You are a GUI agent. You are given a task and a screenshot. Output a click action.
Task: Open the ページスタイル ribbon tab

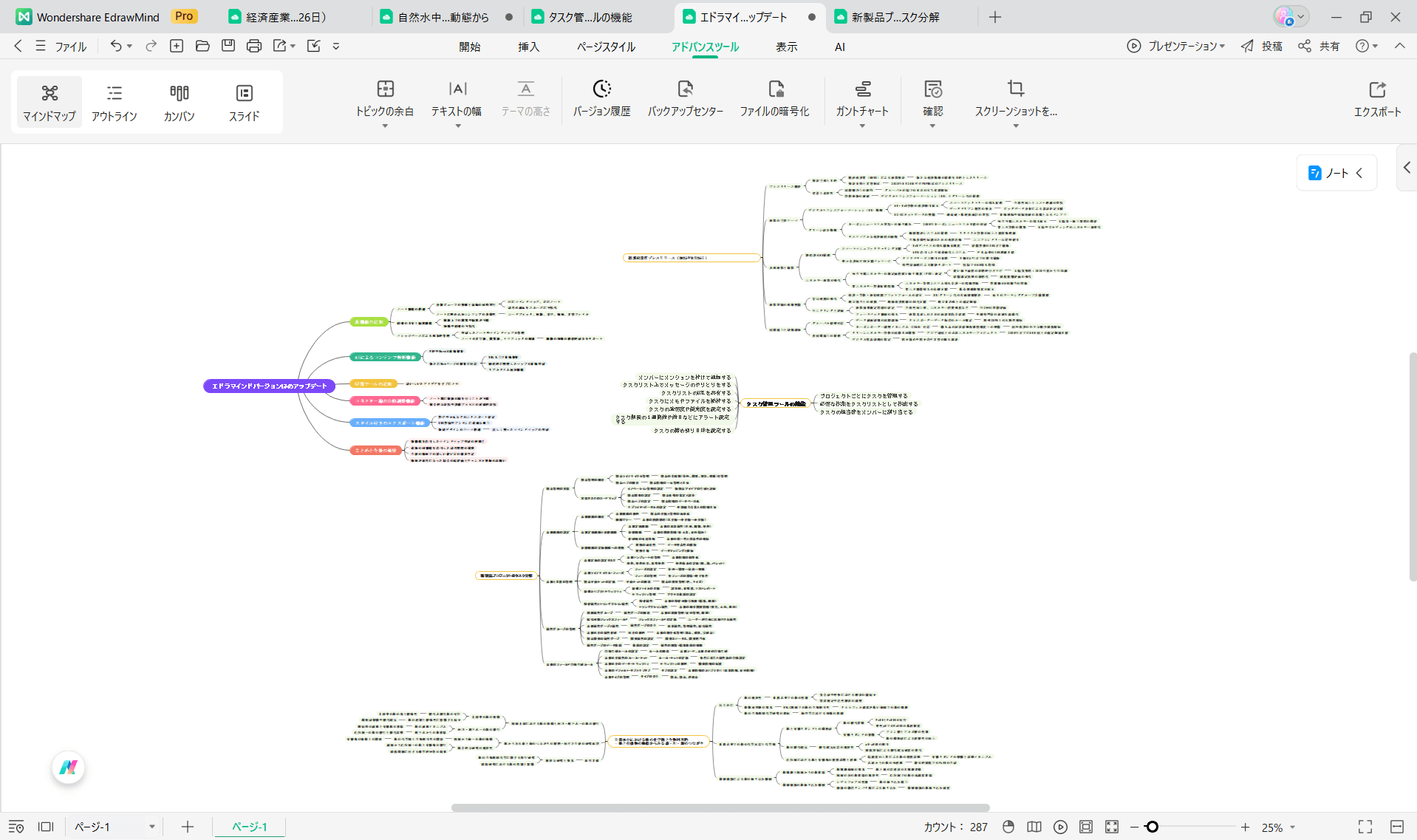(606, 47)
